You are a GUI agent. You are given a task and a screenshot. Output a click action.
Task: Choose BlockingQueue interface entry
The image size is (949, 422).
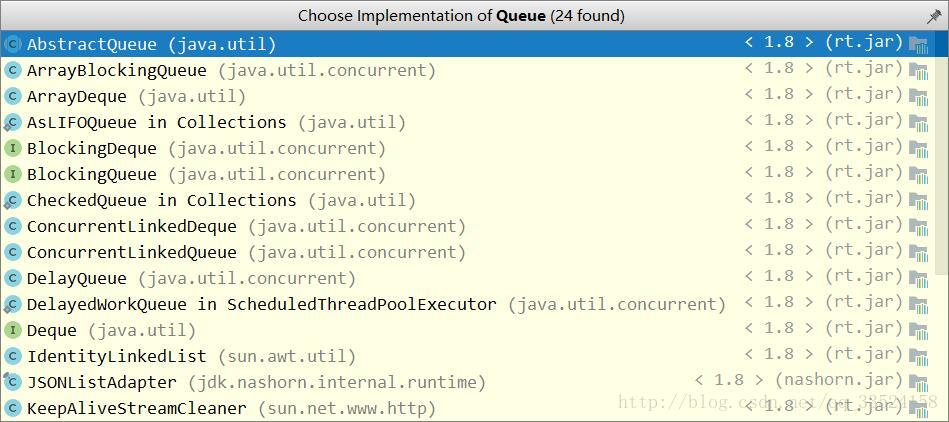coord(469,174)
